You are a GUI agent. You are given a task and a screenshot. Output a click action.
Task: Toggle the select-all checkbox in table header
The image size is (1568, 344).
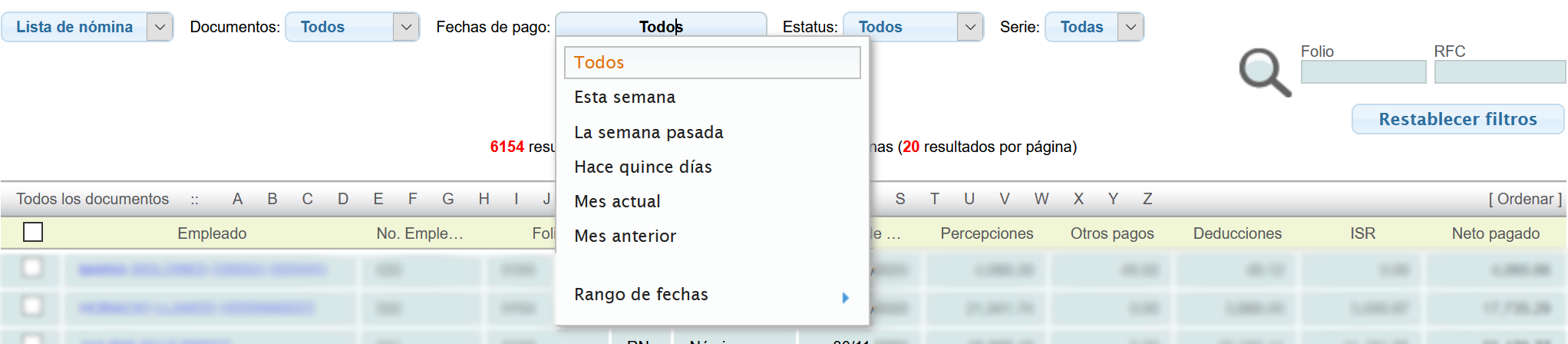[x=33, y=232]
